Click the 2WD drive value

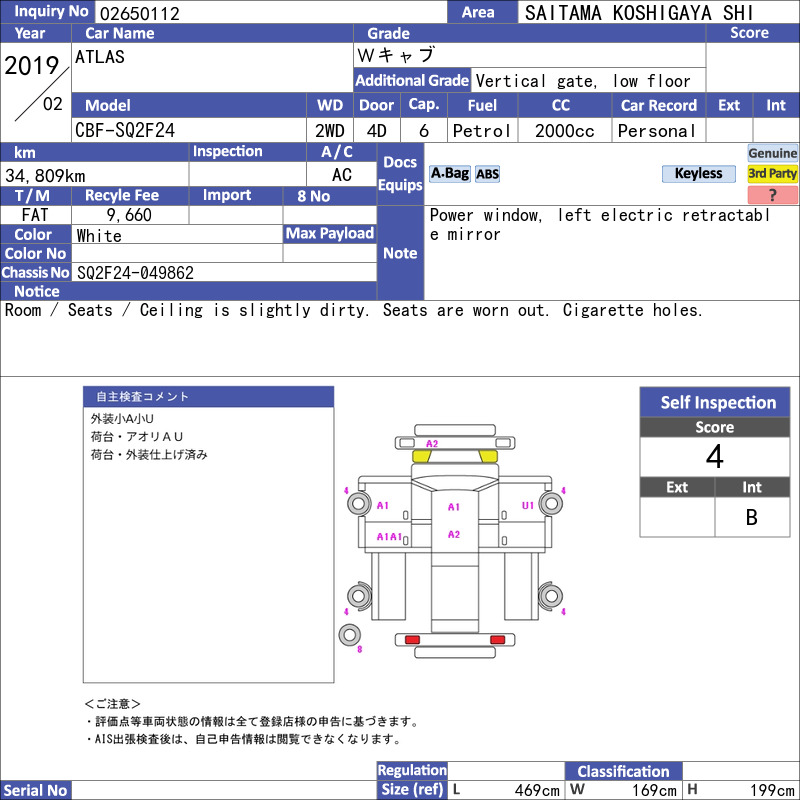pyautogui.click(x=330, y=131)
